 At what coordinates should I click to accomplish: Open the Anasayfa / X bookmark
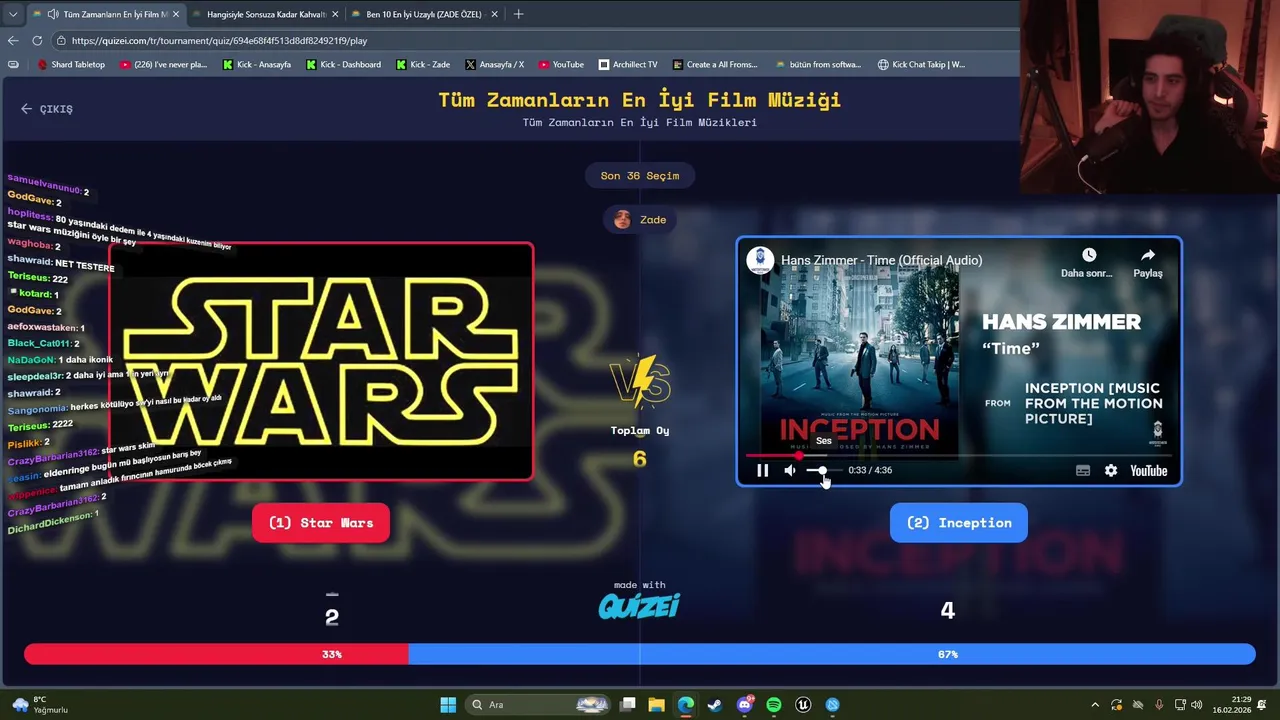click(495, 64)
